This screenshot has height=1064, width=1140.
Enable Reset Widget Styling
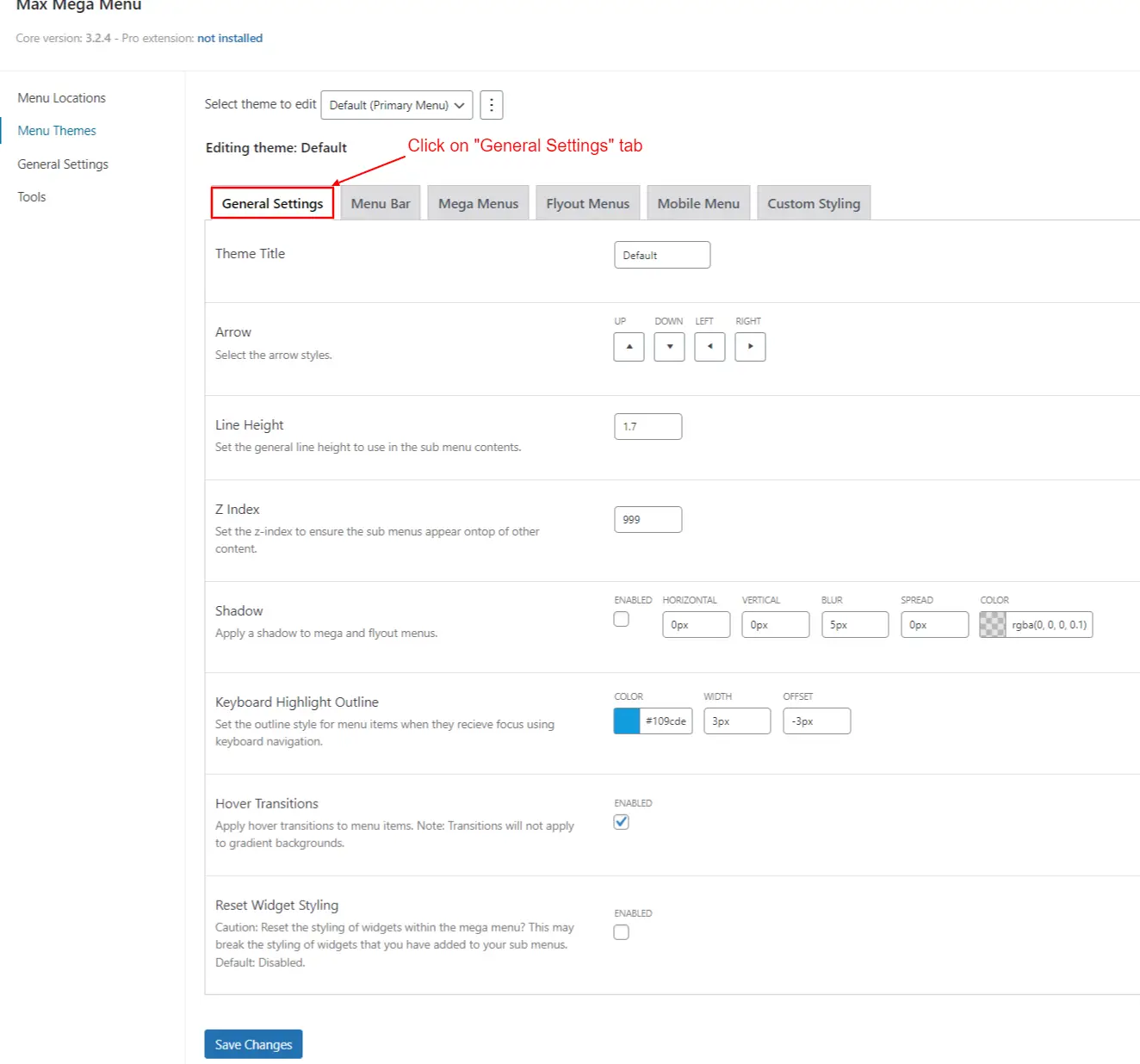(622, 931)
